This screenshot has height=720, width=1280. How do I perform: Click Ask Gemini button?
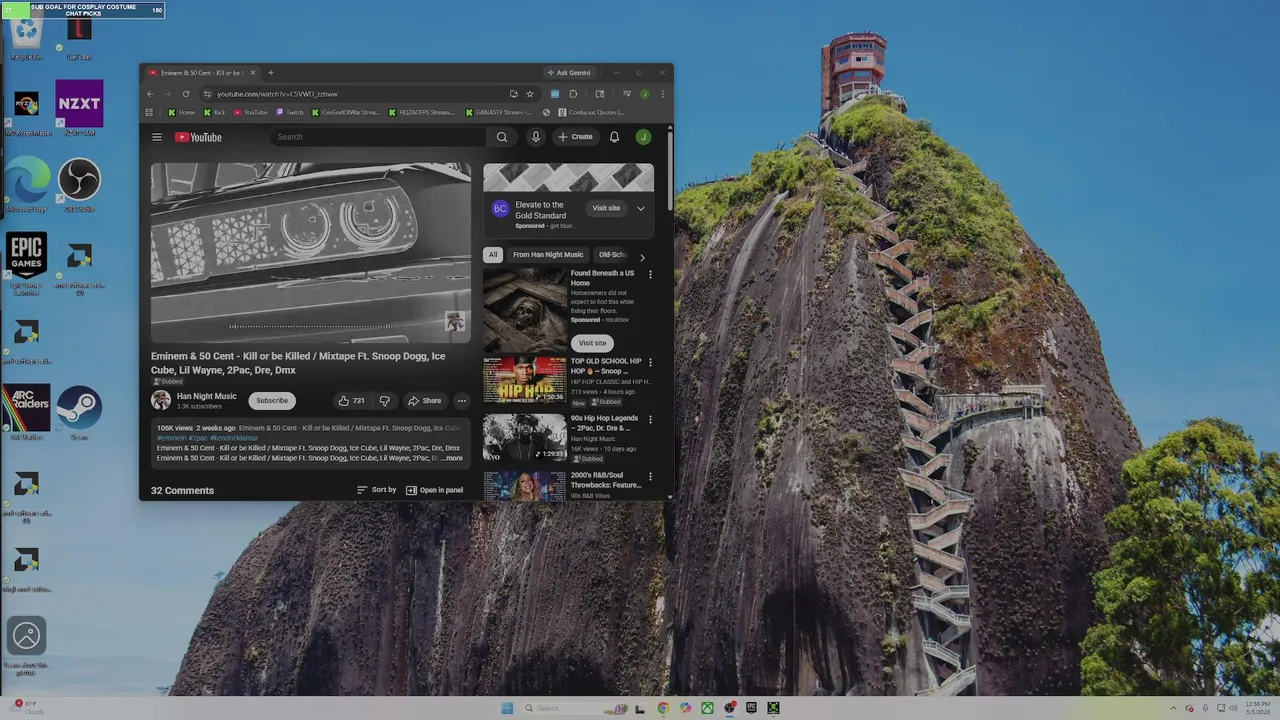tap(569, 73)
